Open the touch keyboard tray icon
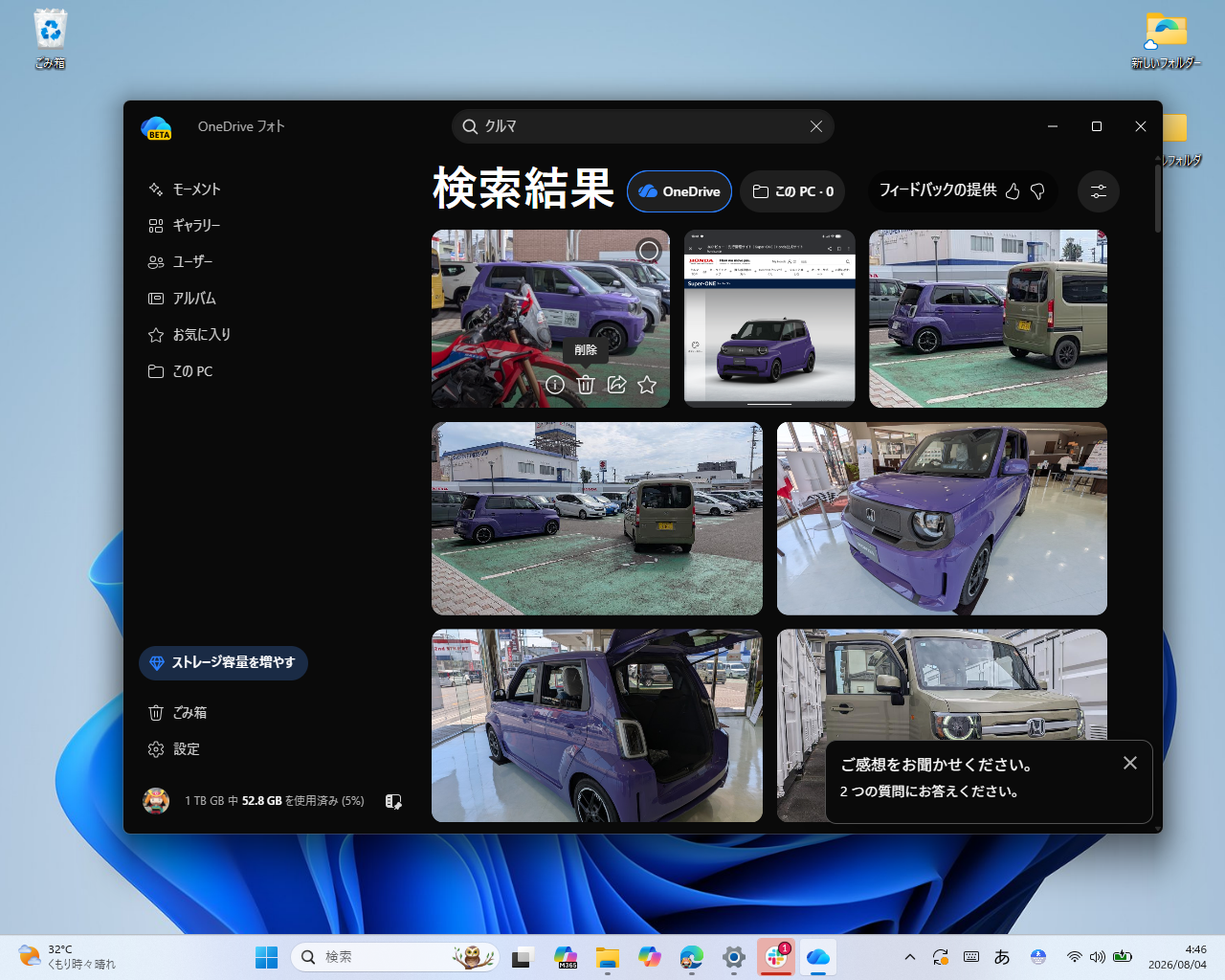This screenshot has width=1225, height=980. 971,957
